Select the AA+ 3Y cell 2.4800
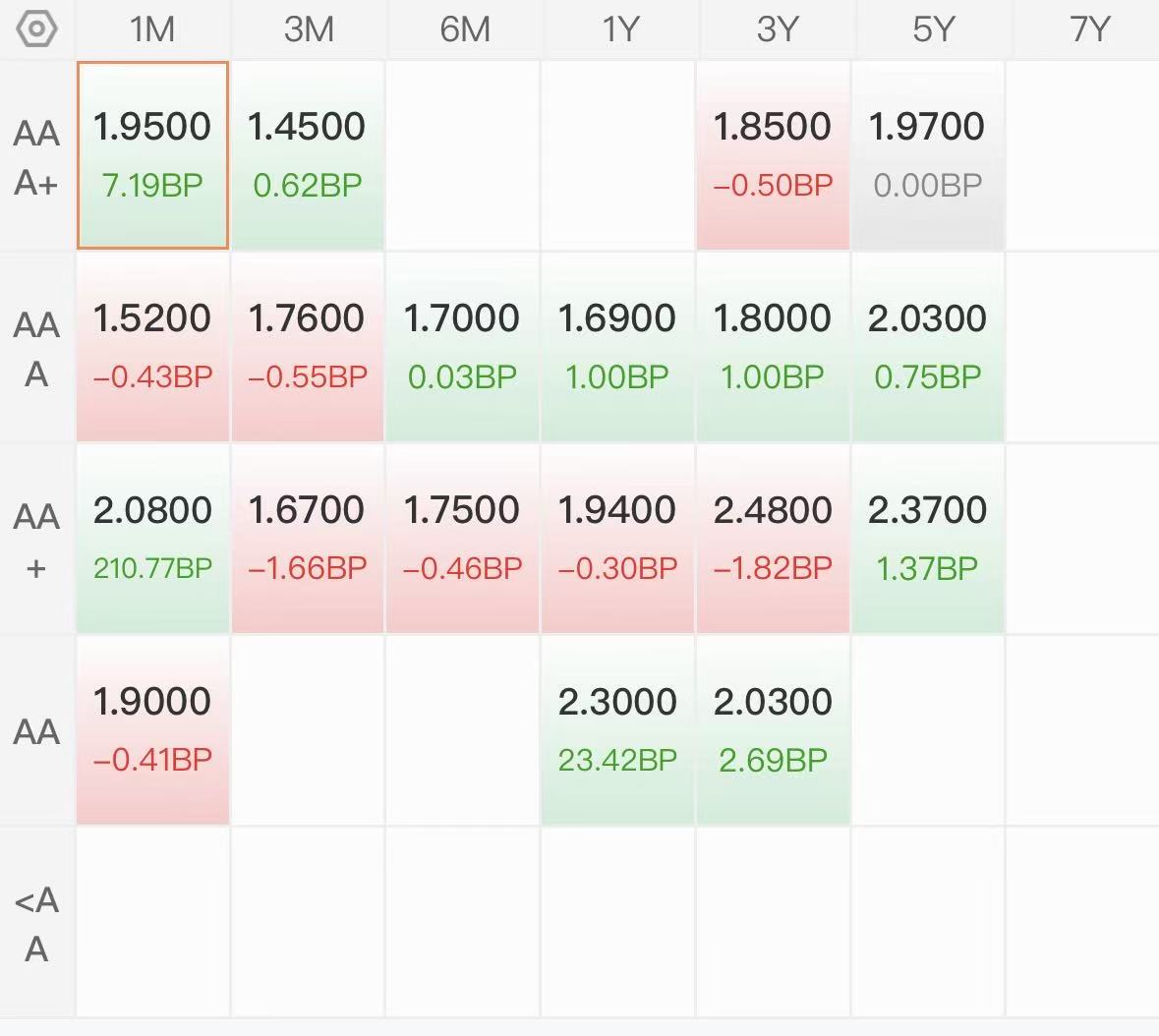The height and width of the screenshot is (1036, 1159). coord(773,539)
